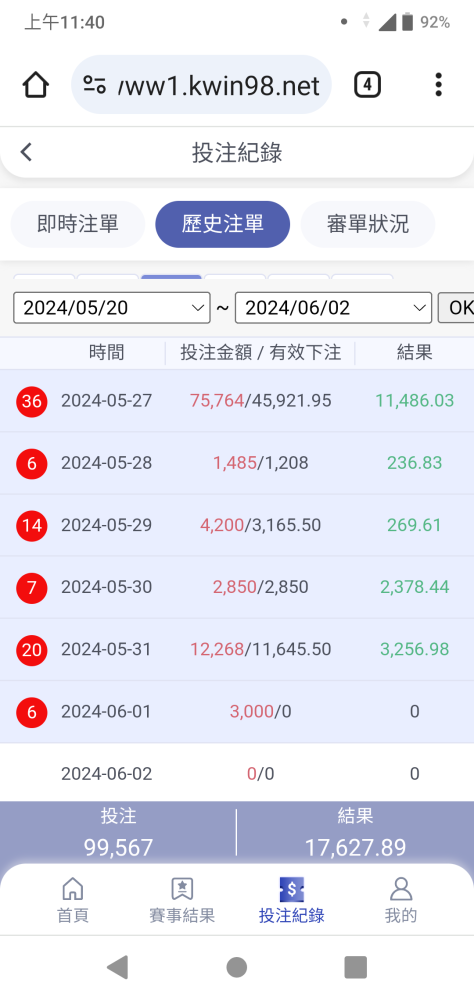Tap the result value 269.61
The width and height of the screenshot is (474, 1000).
pos(415,525)
